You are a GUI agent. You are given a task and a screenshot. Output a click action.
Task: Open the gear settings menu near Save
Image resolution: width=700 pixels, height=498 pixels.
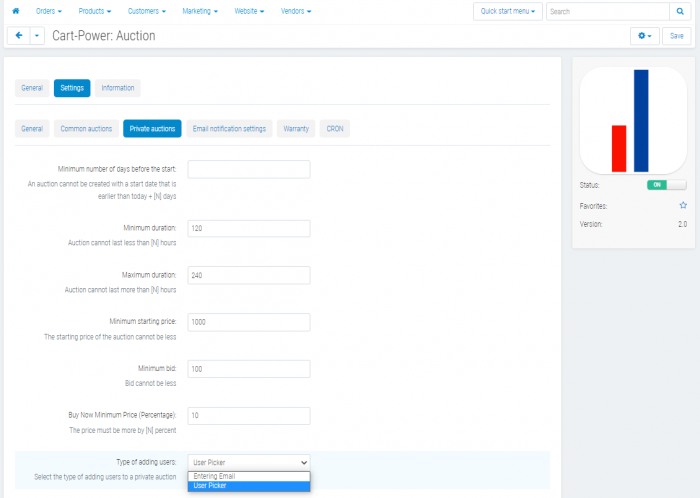pyautogui.click(x=645, y=36)
